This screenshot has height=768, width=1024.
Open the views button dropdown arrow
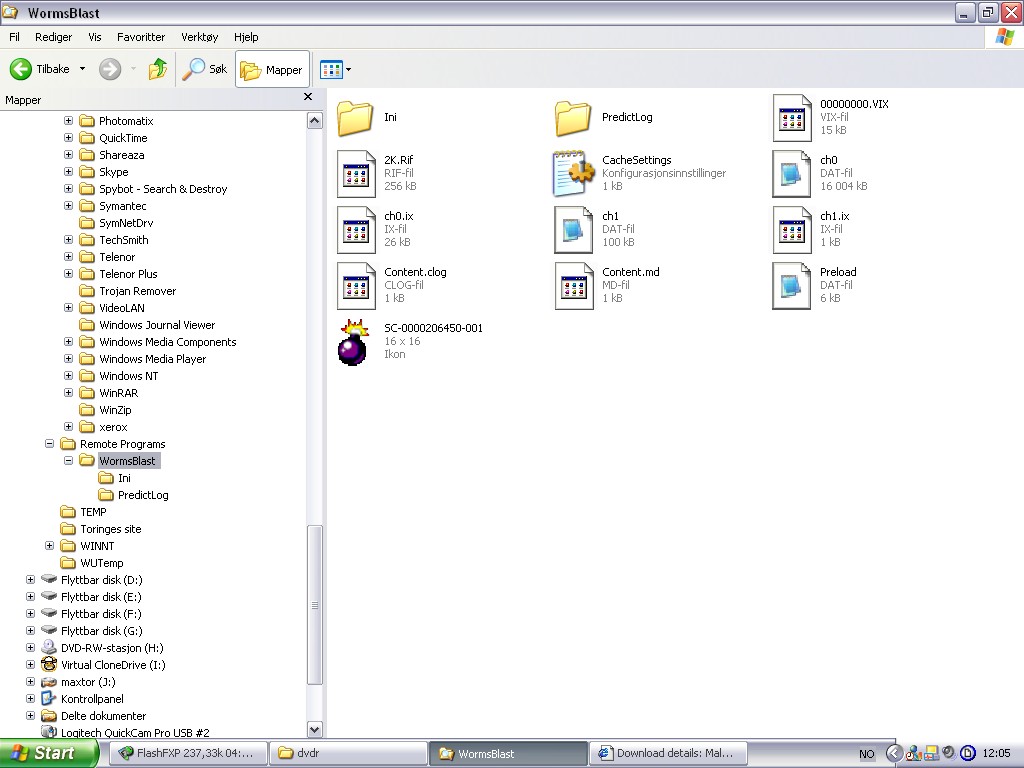[x=348, y=69]
